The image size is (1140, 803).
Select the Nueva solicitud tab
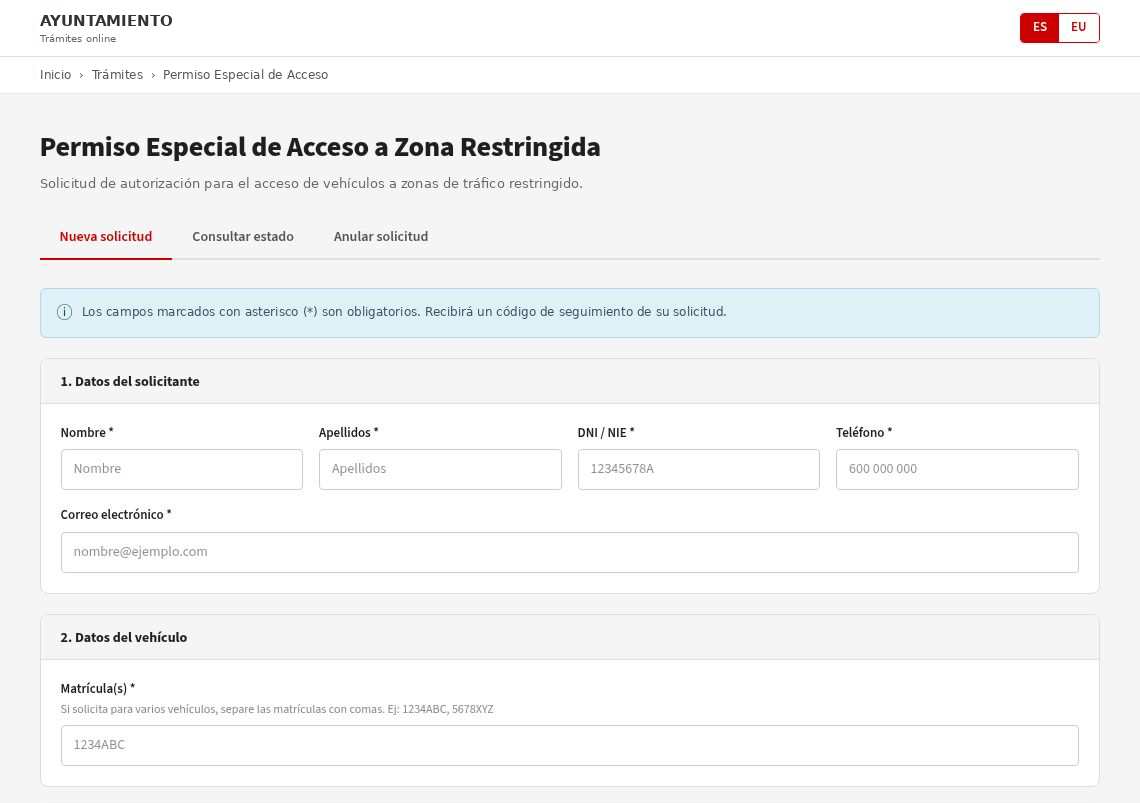pyautogui.click(x=106, y=236)
